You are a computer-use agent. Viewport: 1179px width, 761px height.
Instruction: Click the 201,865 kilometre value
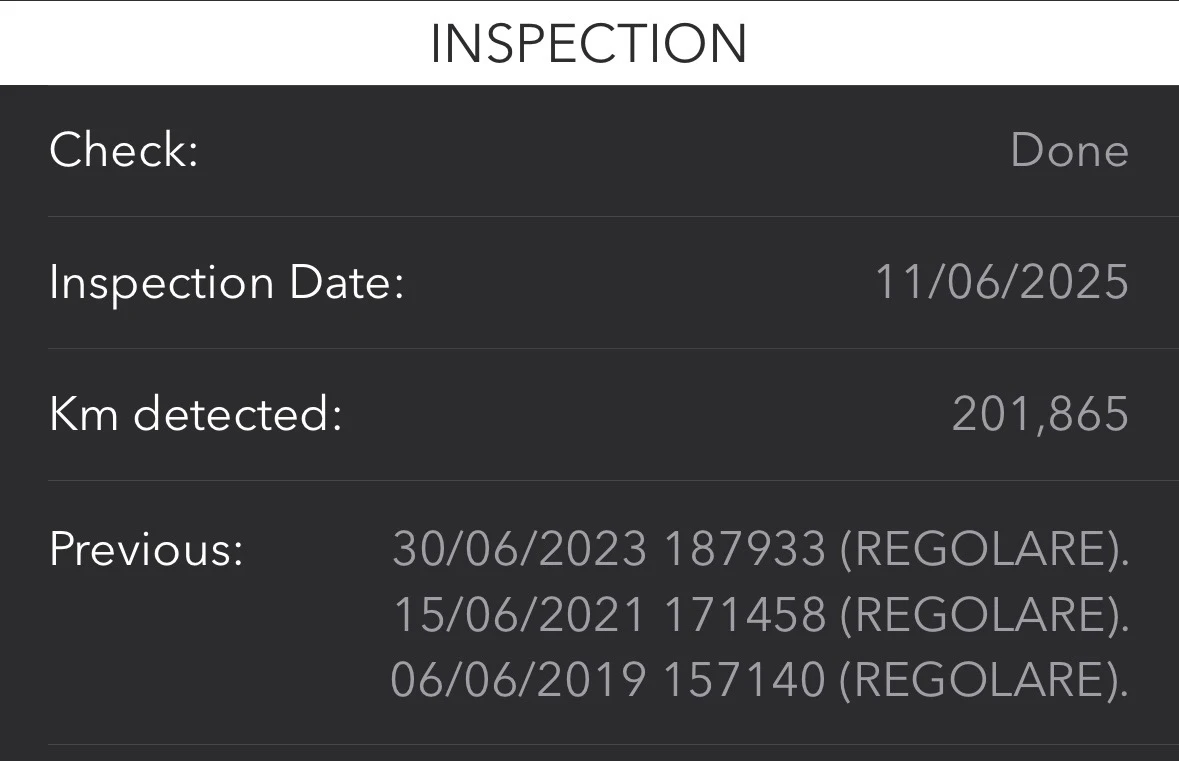coord(1040,415)
